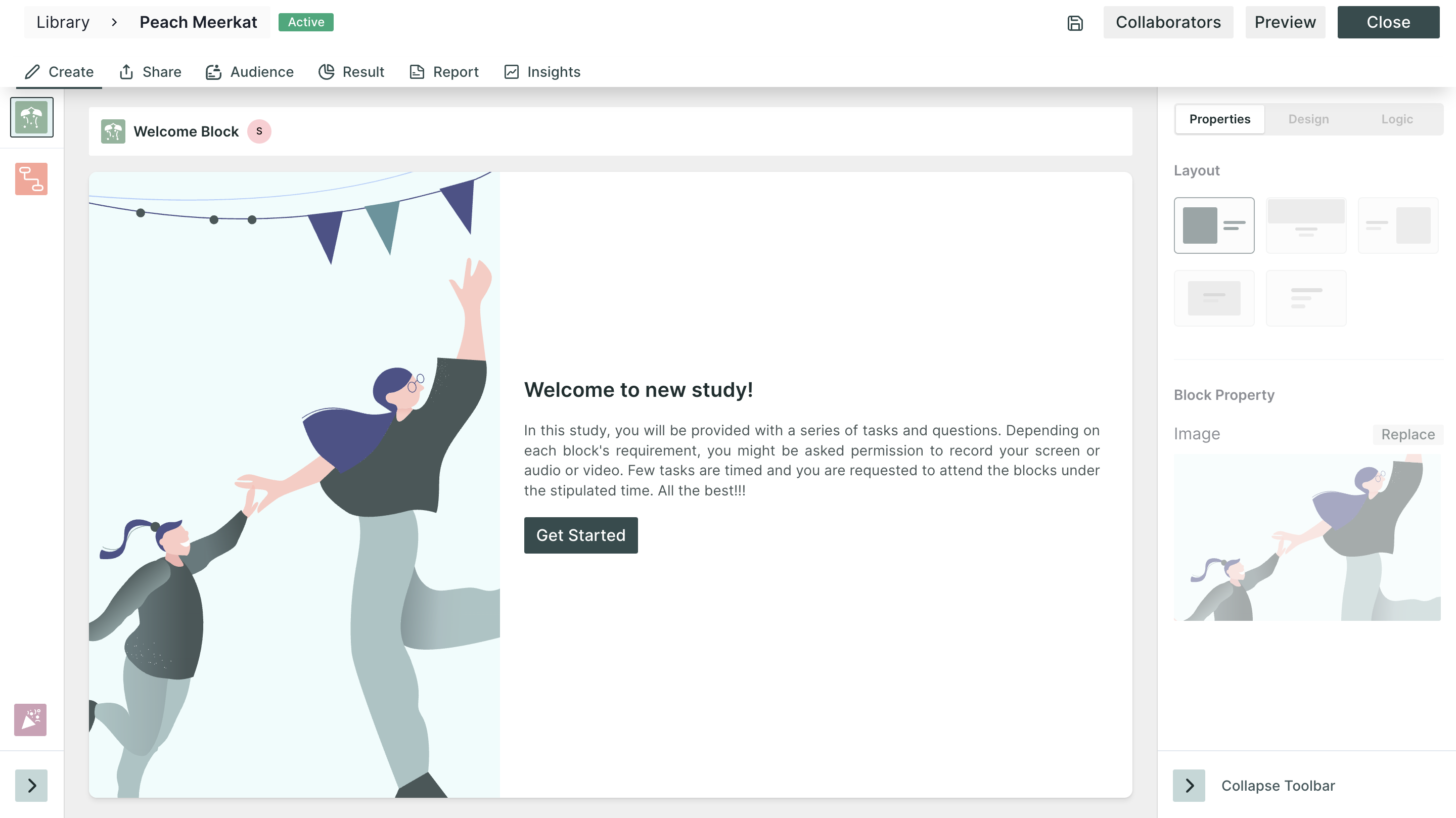Viewport: 1456px width, 818px height.
Task: Click the Collaborators button
Action: [1168, 22]
